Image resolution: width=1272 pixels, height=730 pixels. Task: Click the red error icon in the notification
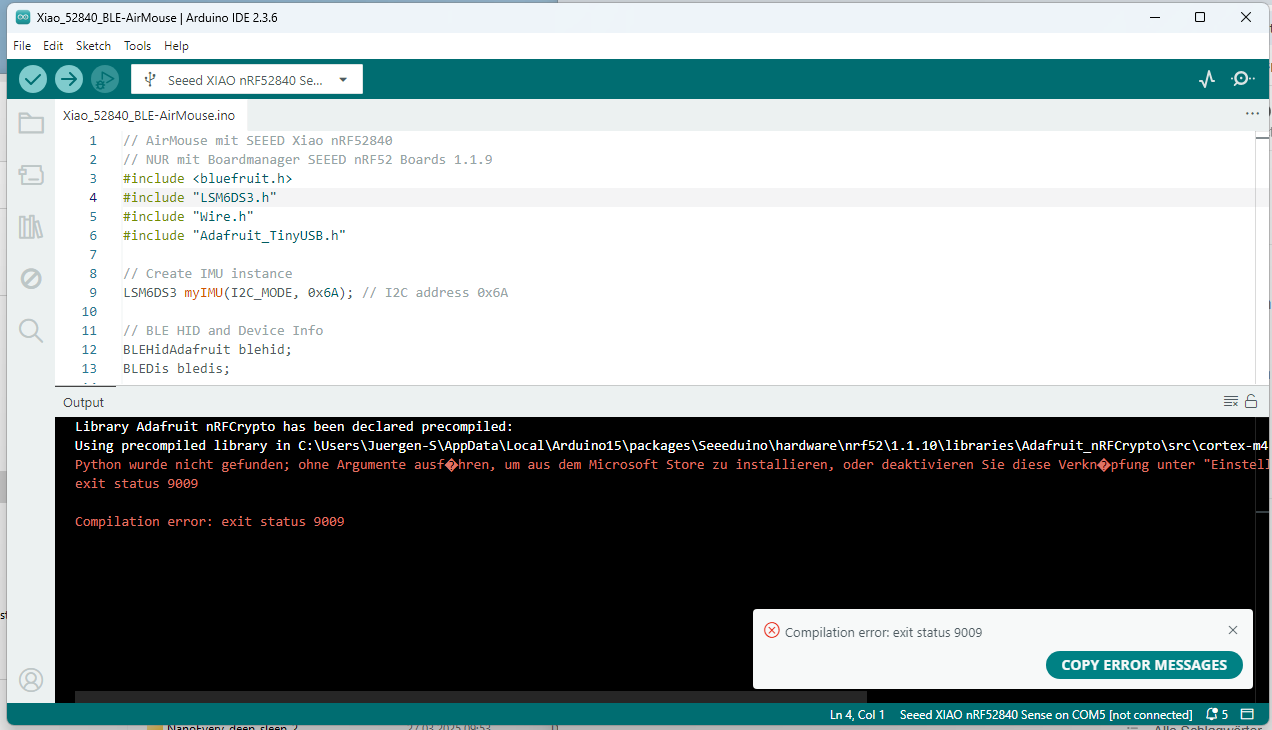point(772,630)
